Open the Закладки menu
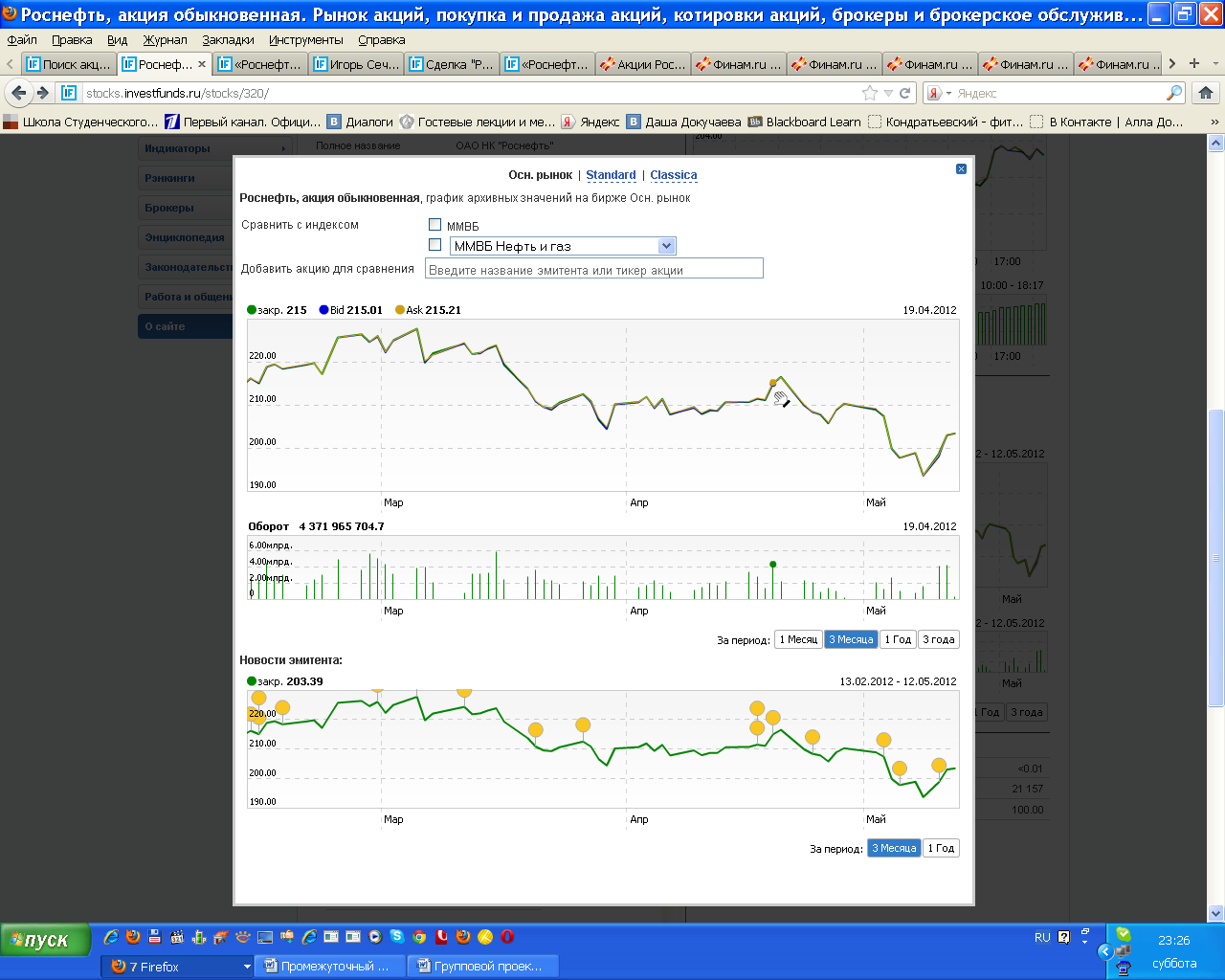This screenshot has height=980, width=1225. (228, 39)
